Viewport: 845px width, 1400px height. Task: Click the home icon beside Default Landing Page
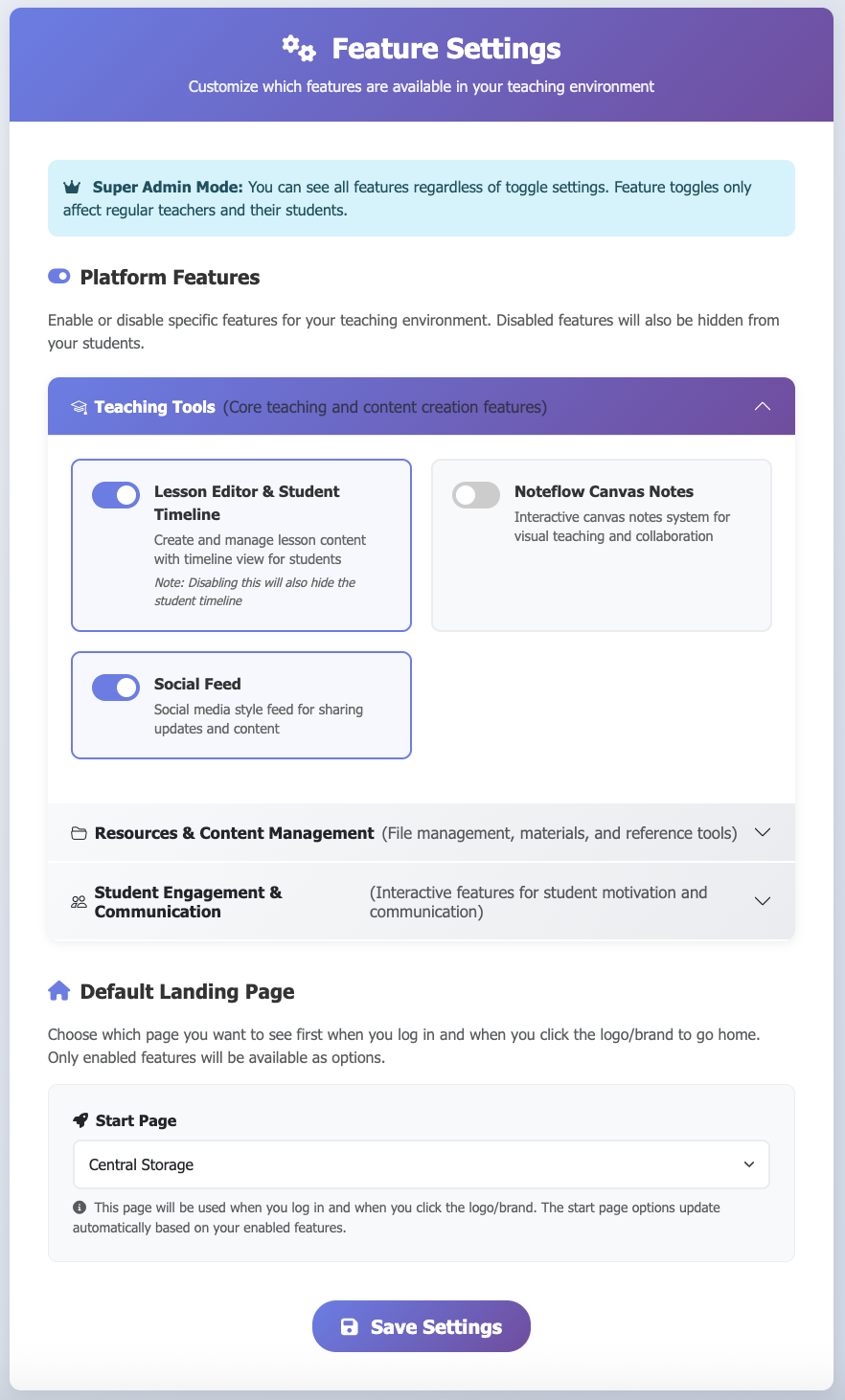tap(58, 991)
